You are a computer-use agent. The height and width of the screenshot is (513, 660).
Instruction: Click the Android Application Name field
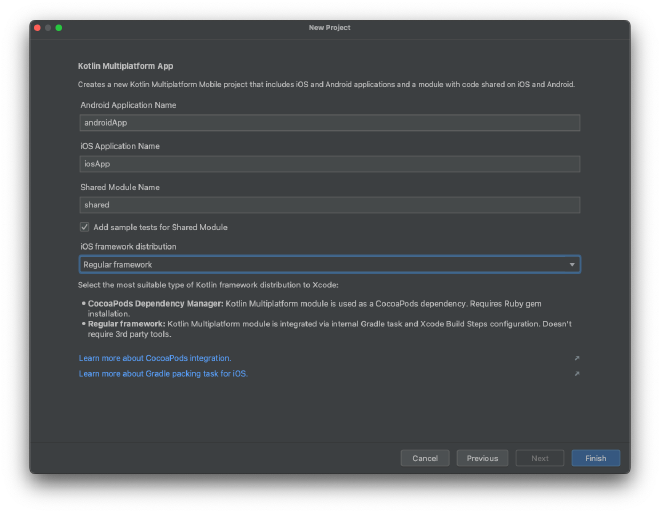[330, 122]
